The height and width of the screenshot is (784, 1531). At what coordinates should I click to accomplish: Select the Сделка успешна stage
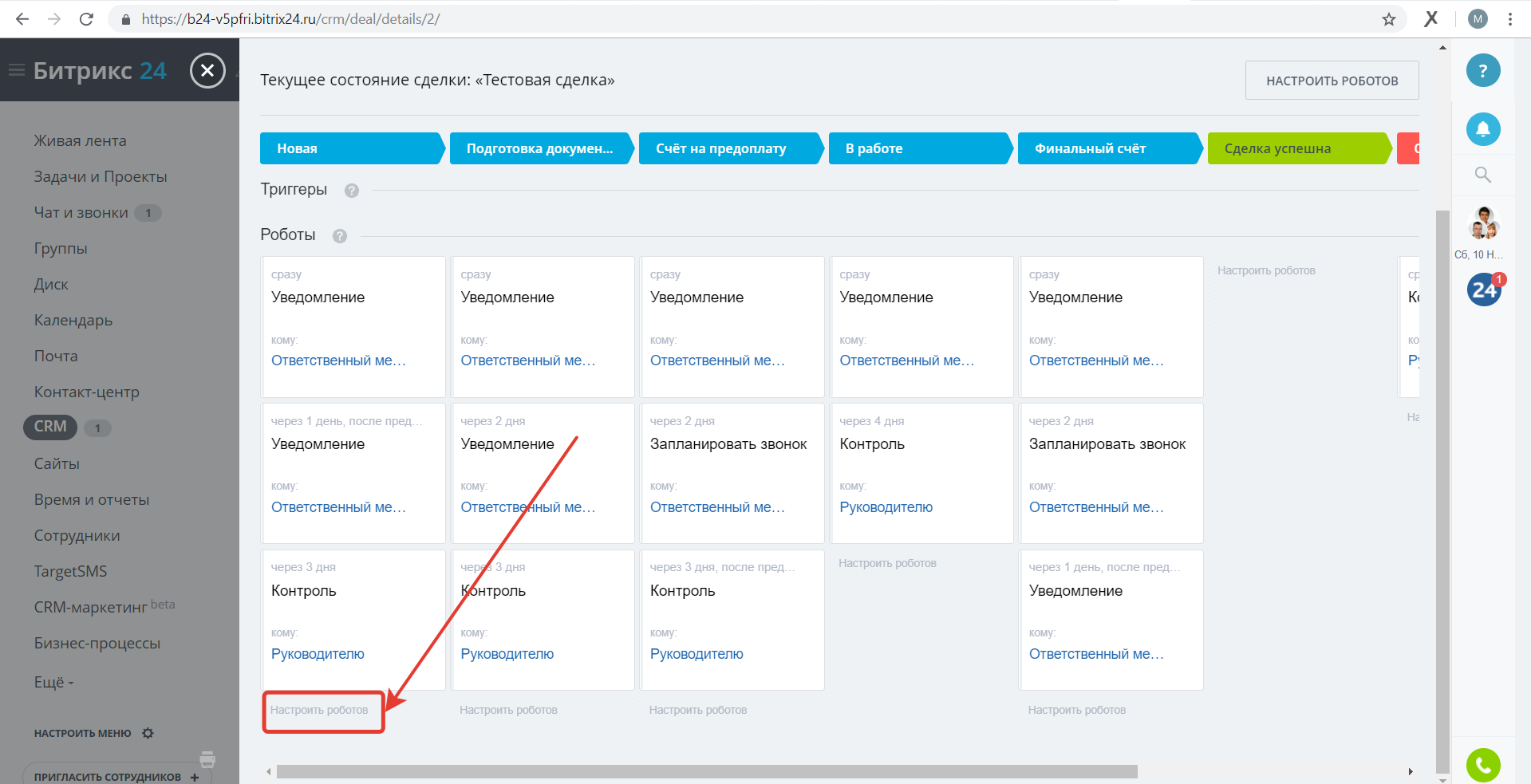click(x=1299, y=148)
